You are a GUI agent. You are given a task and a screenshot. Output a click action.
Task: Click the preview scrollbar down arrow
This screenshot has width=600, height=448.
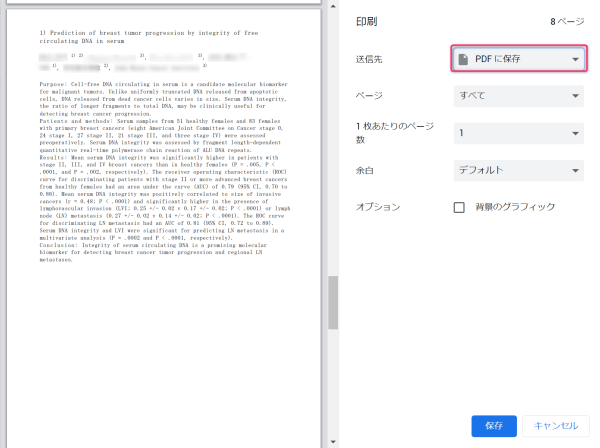334,441
